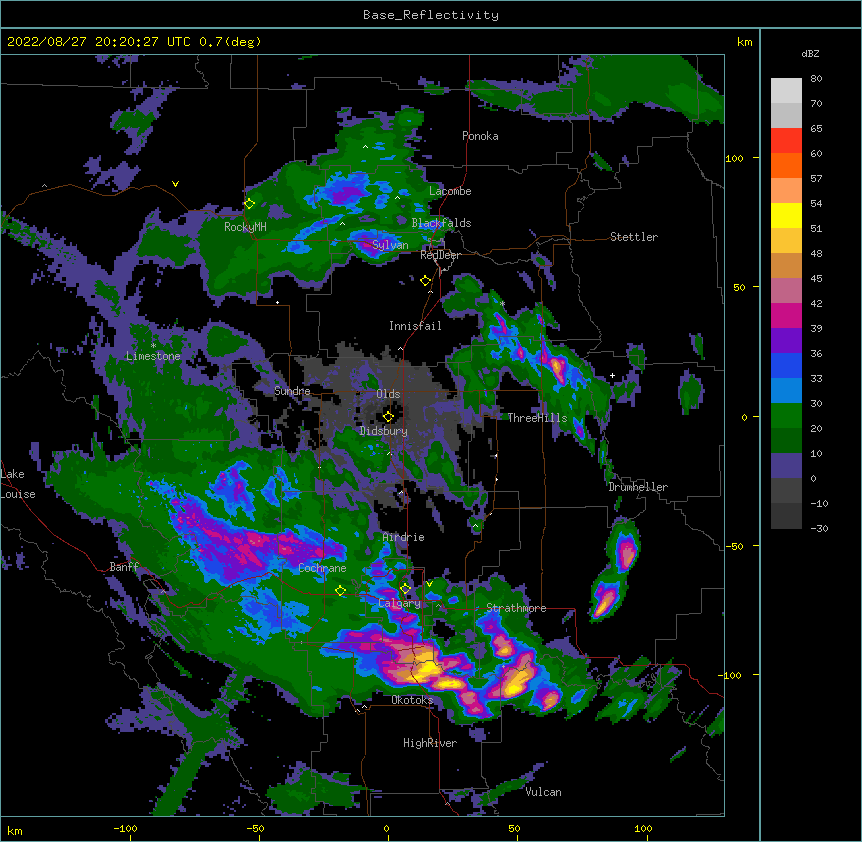Click the Cochrane label

pyautogui.click(x=322, y=568)
